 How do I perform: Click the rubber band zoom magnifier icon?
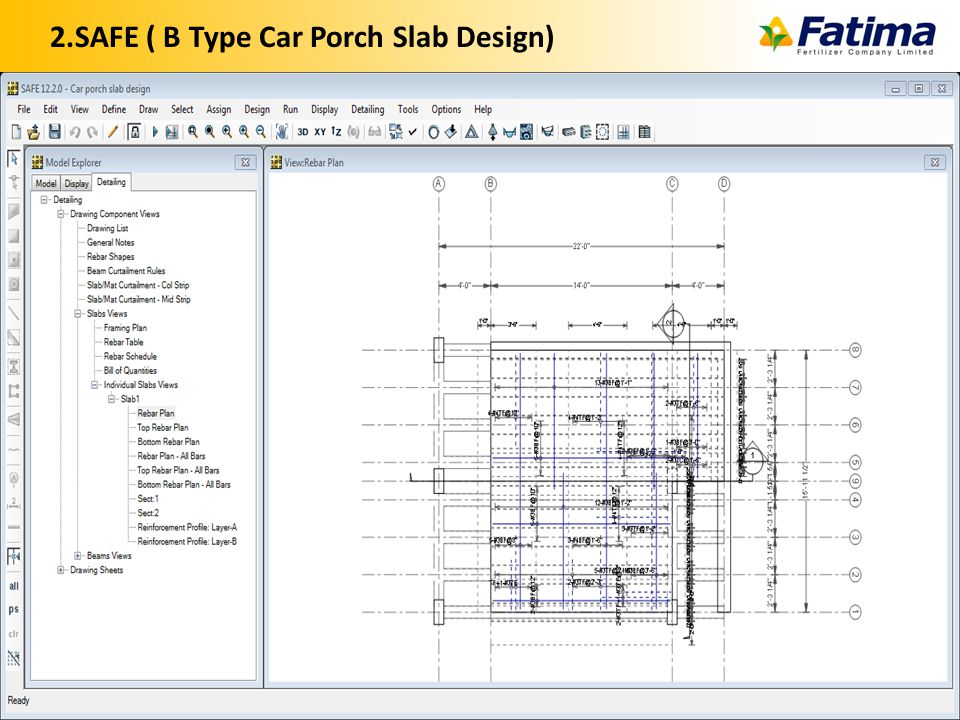(x=193, y=132)
